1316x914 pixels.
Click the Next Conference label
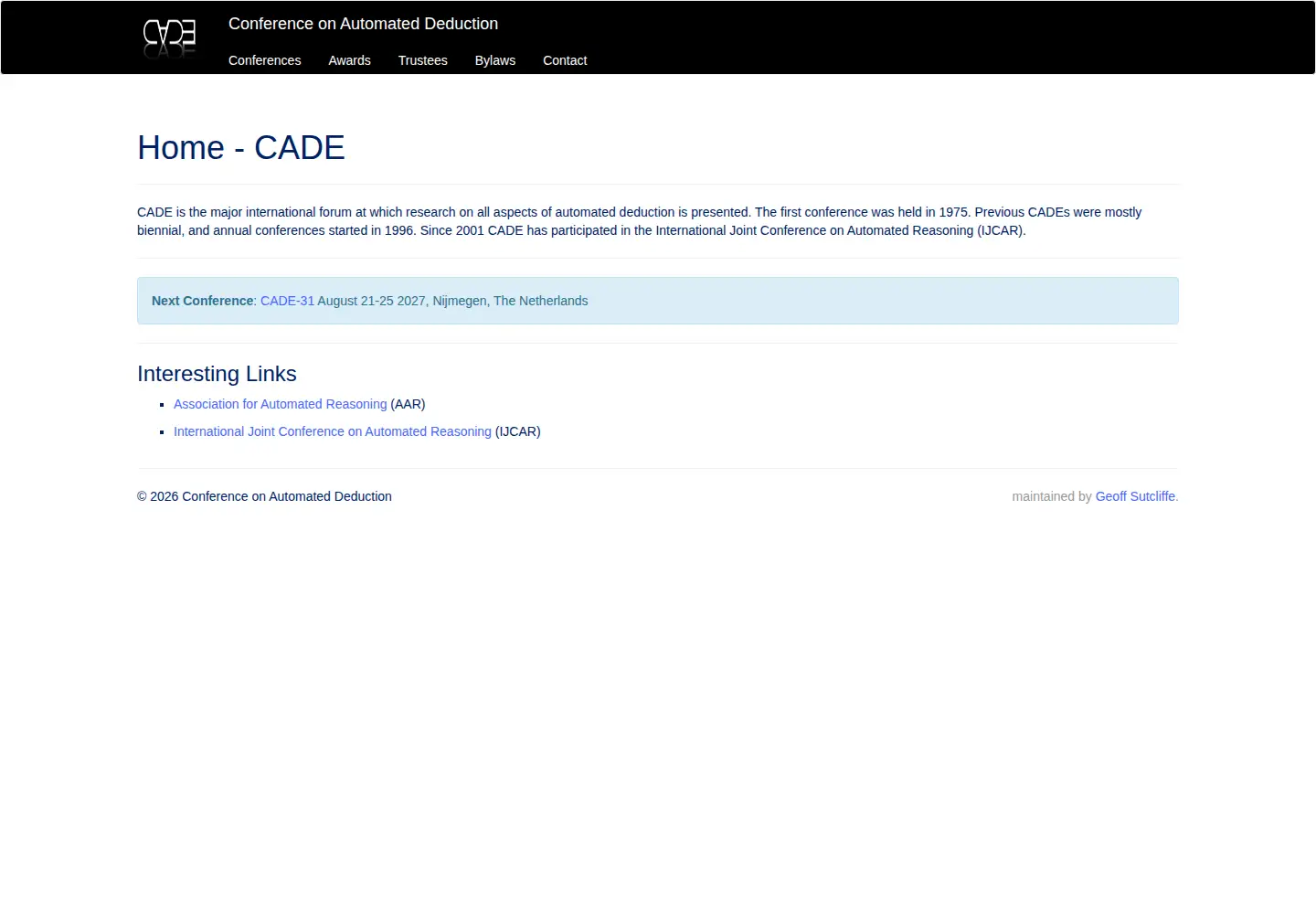tap(202, 301)
